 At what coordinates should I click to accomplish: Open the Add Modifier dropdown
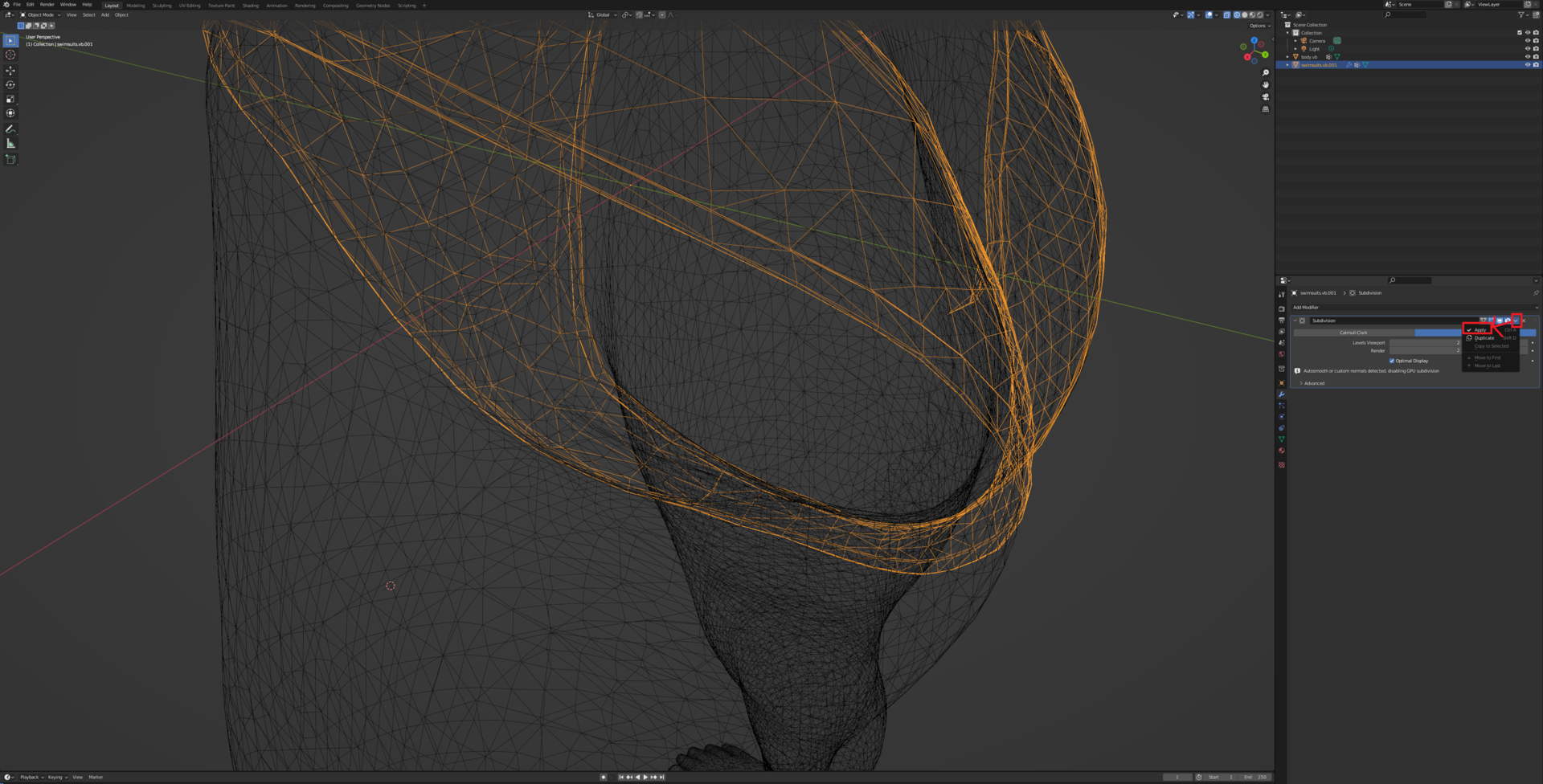[x=1414, y=308]
